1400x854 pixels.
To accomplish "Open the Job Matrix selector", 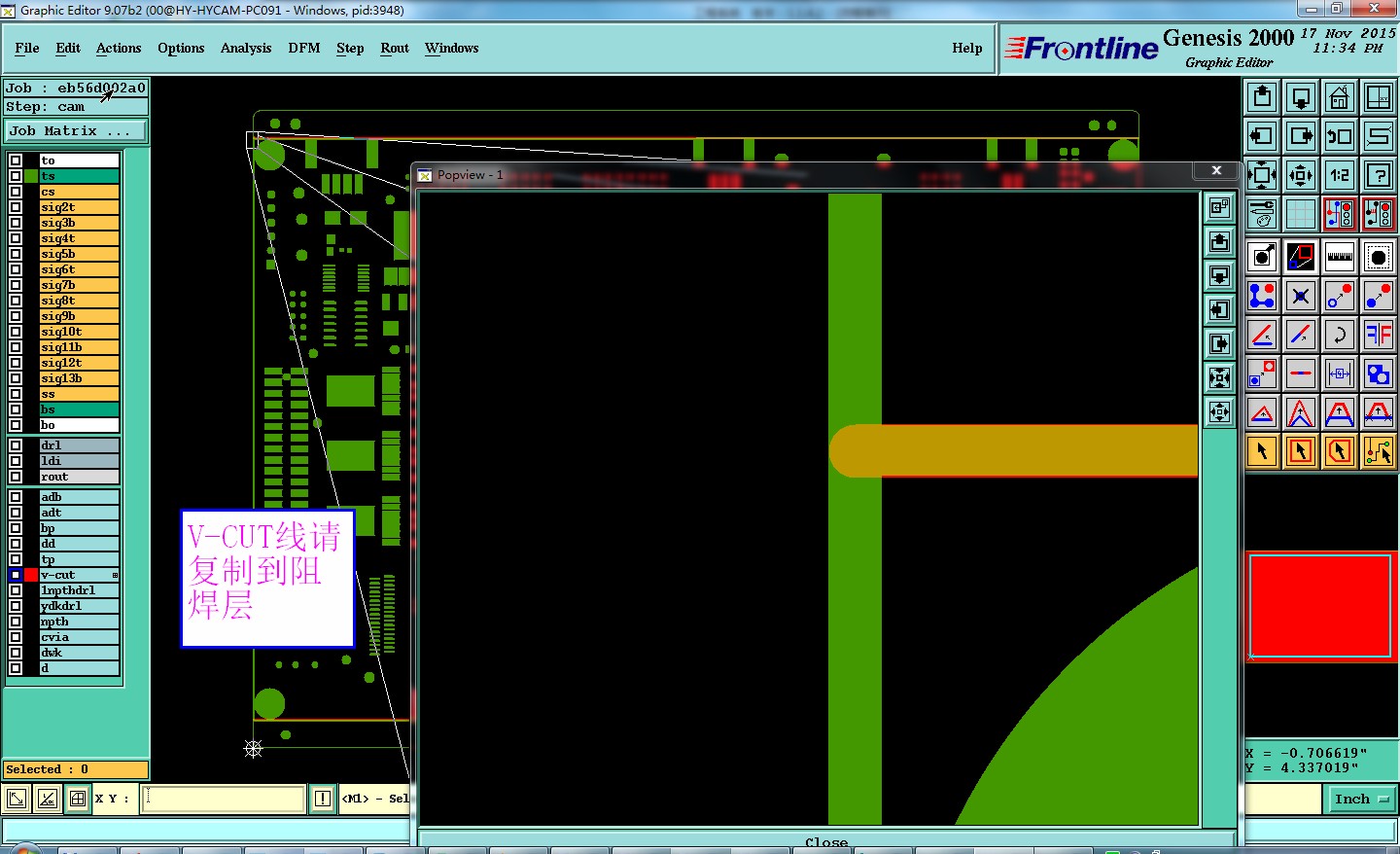I will [76, 130].
